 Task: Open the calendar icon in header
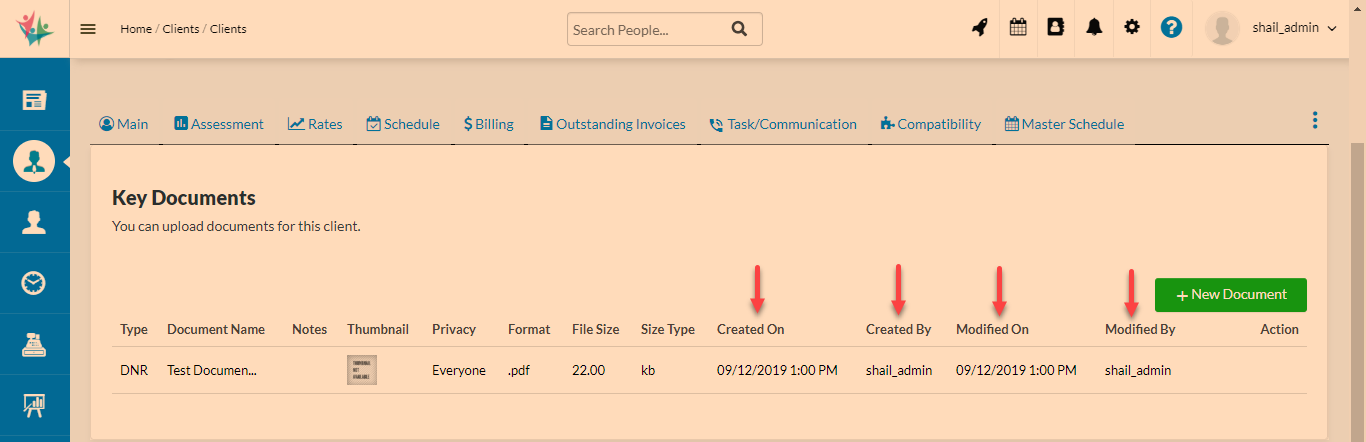click(x=1018, y=28)
